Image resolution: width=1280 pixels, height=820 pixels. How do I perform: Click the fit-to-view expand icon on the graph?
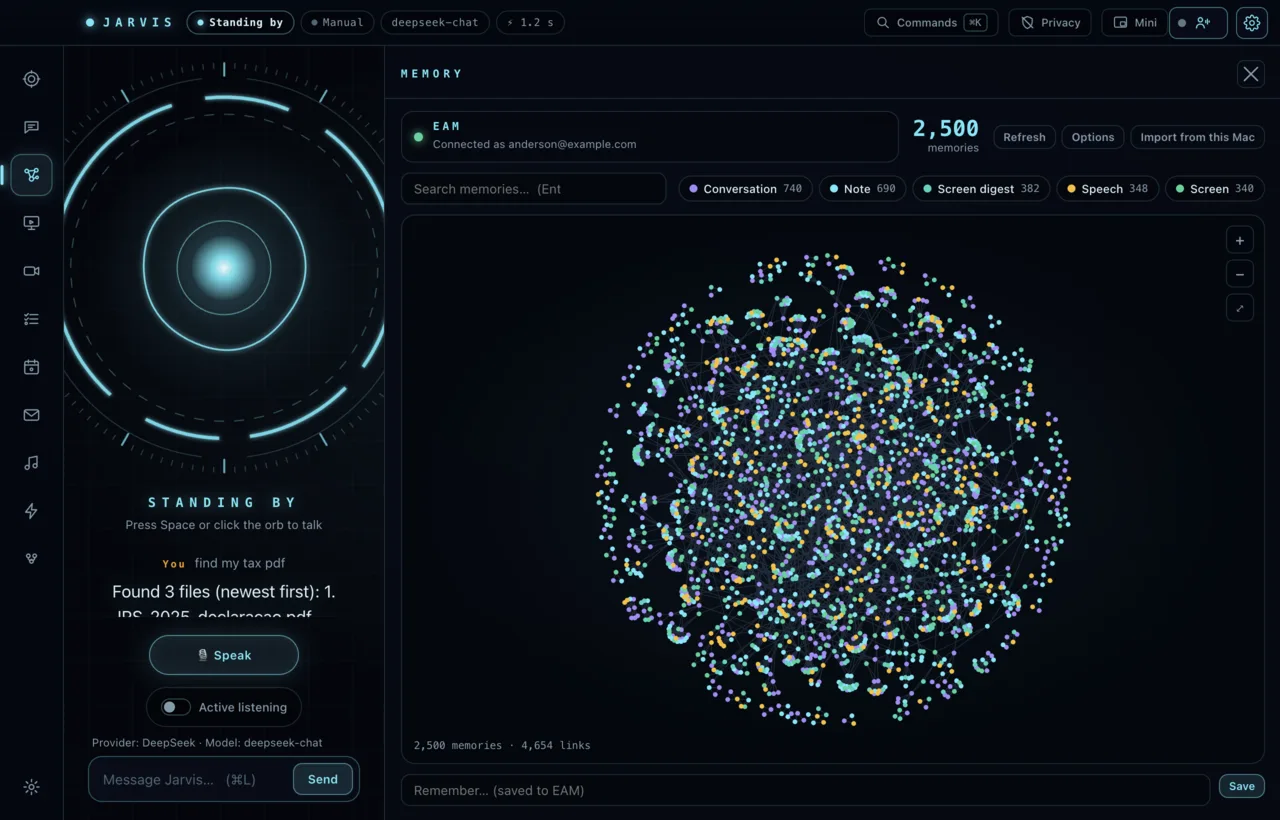point(1240,308)
